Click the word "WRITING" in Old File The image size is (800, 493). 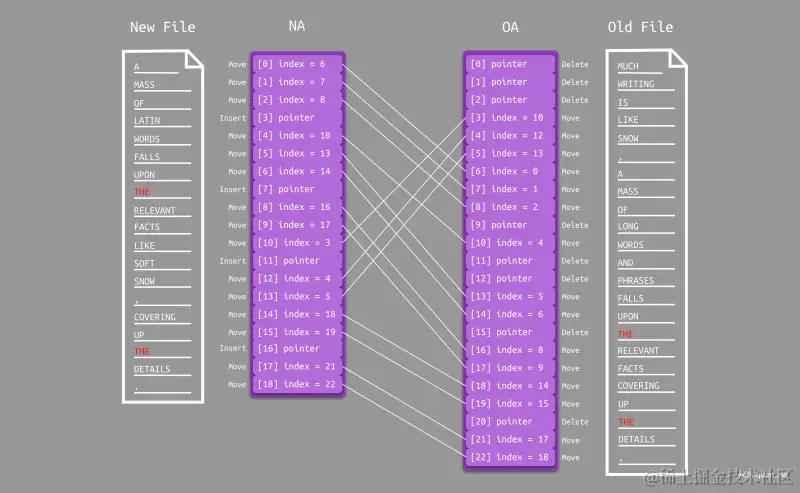click(x=636, y=84)
